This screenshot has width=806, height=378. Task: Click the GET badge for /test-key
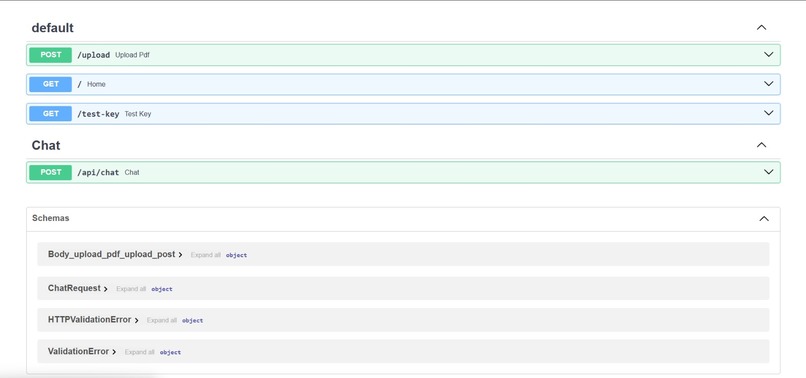(50, 114)
